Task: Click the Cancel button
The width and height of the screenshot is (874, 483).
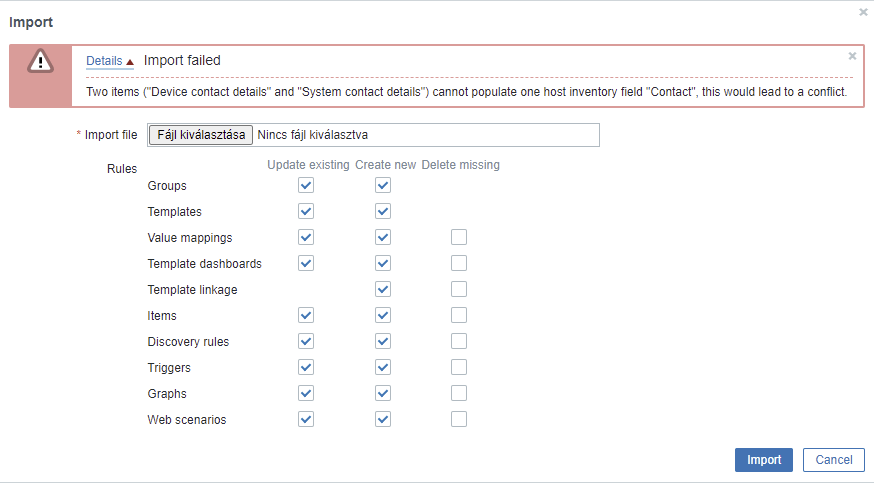Action: pos(833,460)
